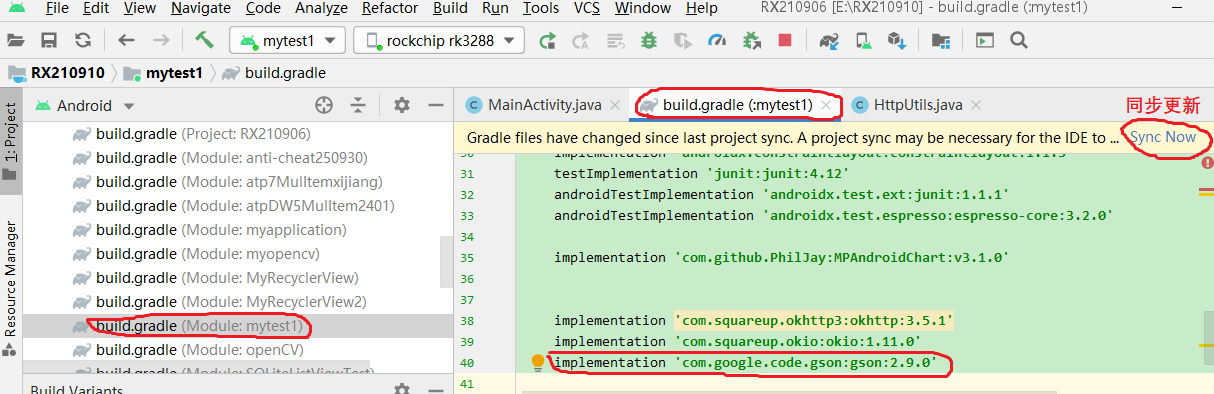Image resolution: width=1214 pixels, height=394 pixels.
Task: Click the Select Opened File target icon
Action: 323,105
